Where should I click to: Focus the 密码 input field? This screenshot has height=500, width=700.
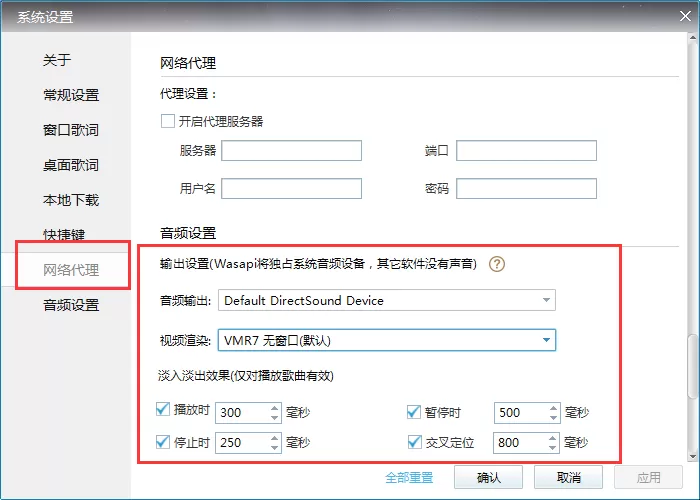pos(526,188)
